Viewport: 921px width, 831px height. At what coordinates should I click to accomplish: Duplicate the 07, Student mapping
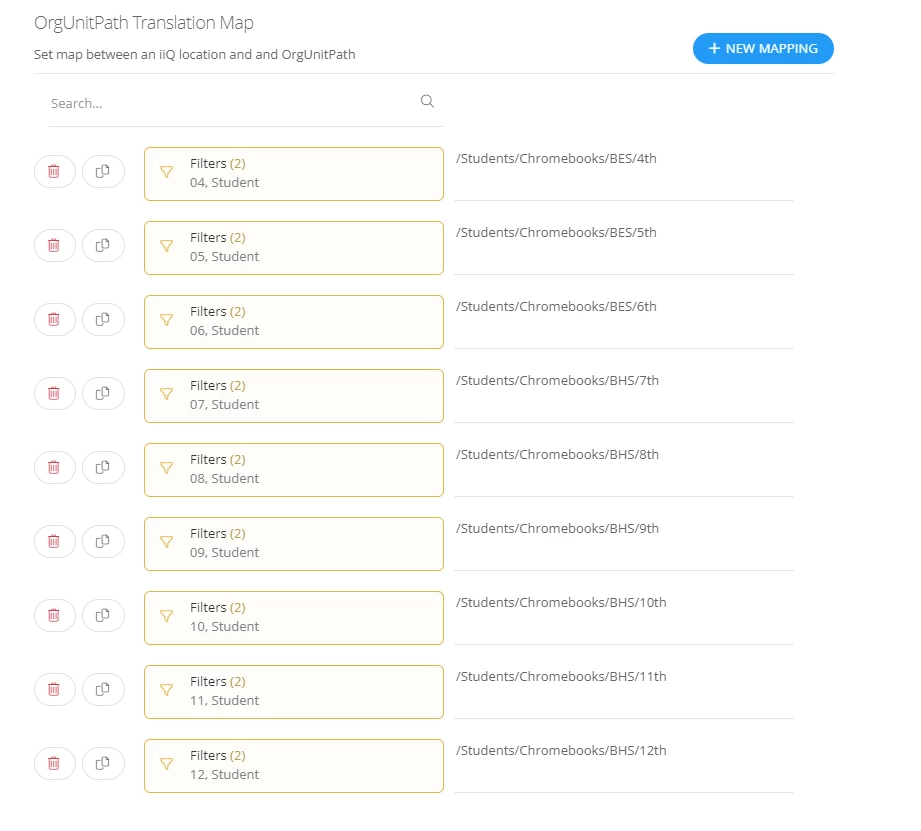point(103,393)
